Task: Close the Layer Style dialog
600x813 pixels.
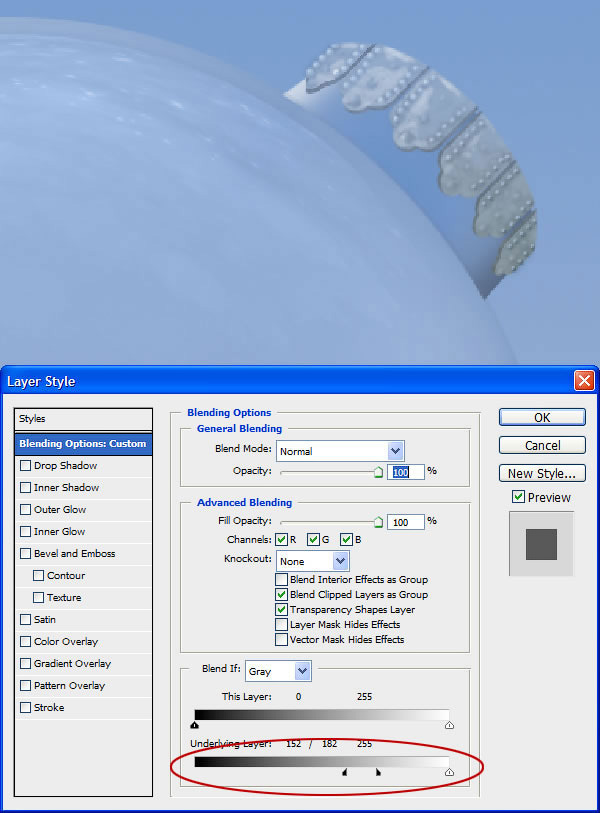Action: tap(584, 381)
